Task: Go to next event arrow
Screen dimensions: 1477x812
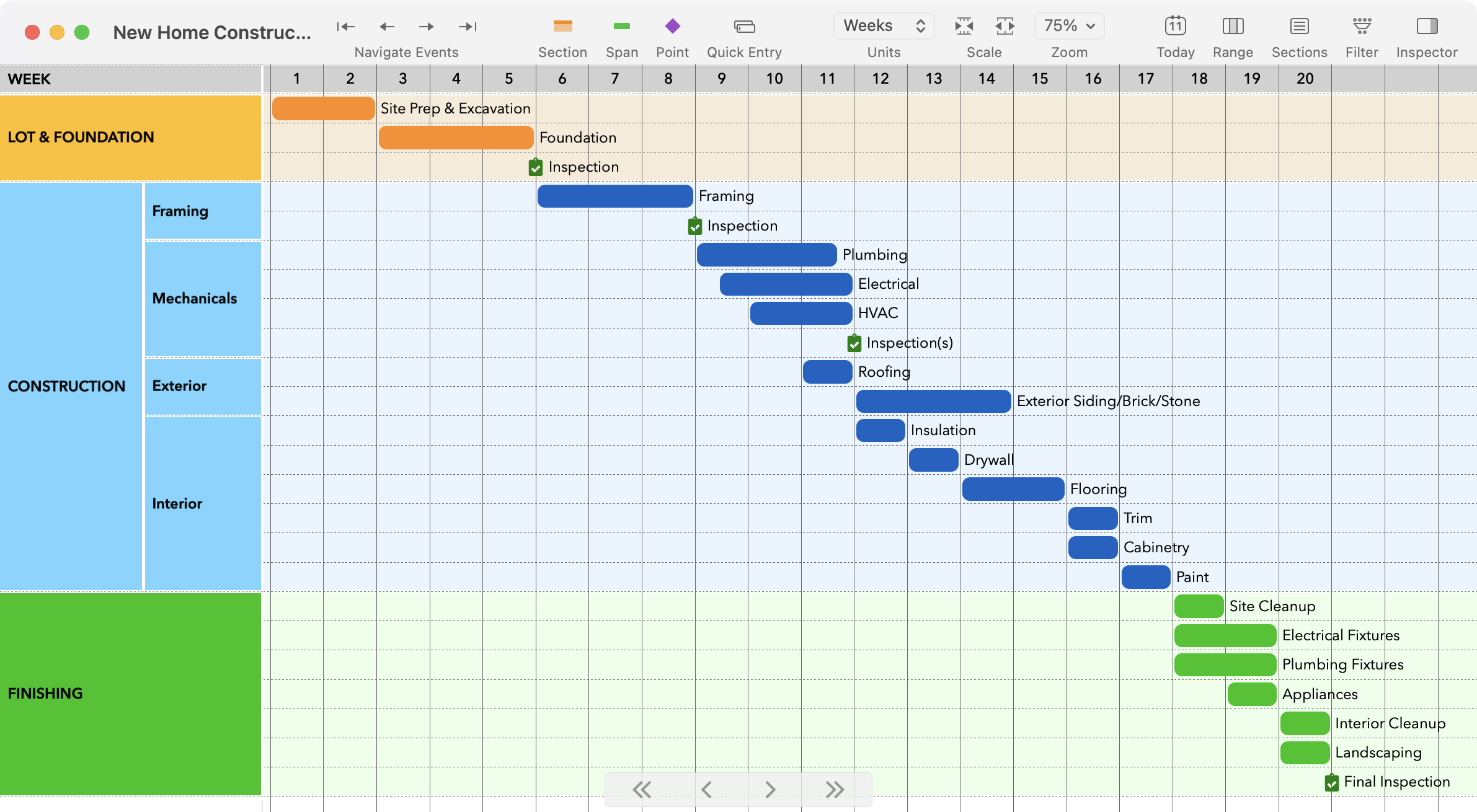Action: click(426, 26)
